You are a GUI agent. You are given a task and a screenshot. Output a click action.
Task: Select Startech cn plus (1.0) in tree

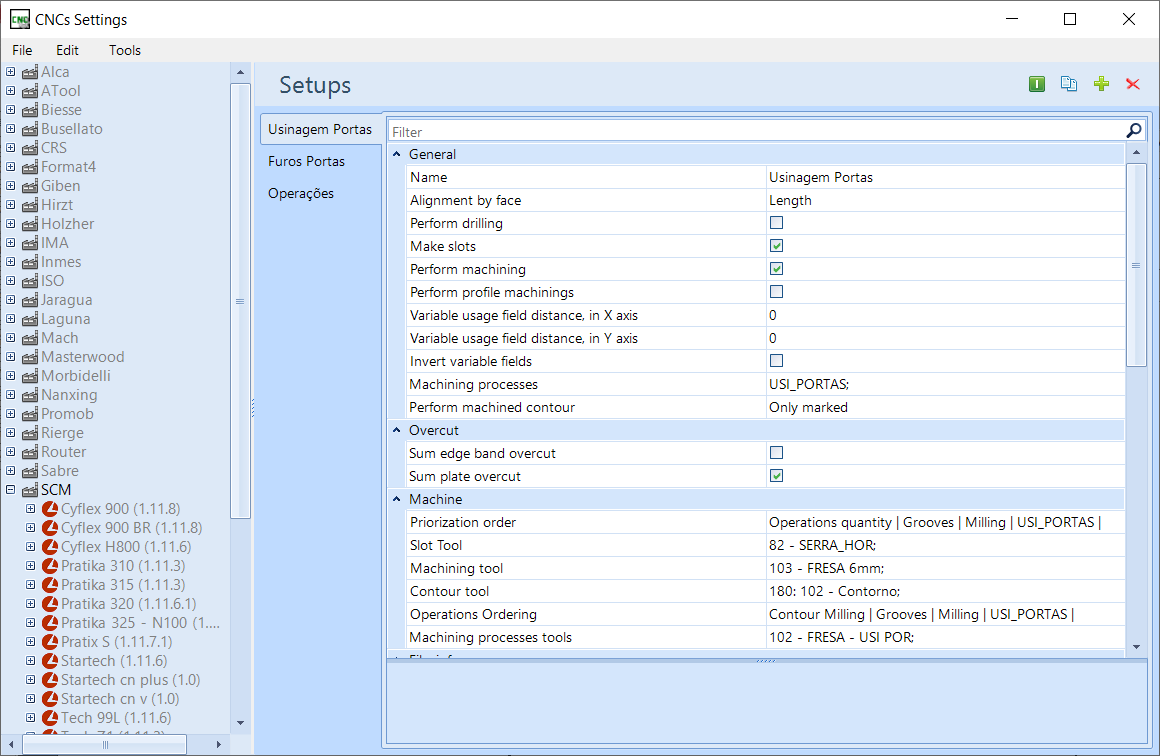pos(130,680)
